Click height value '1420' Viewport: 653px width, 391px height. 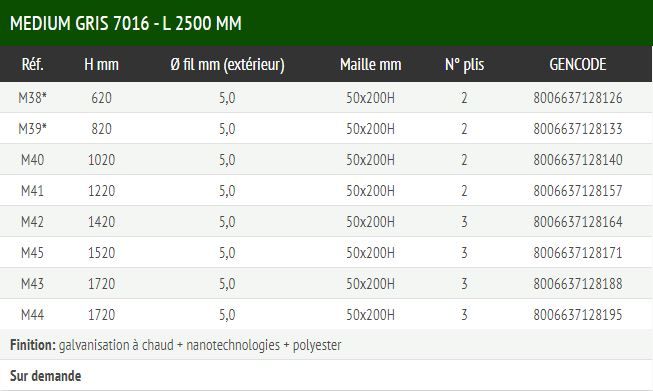pos(102,222)
